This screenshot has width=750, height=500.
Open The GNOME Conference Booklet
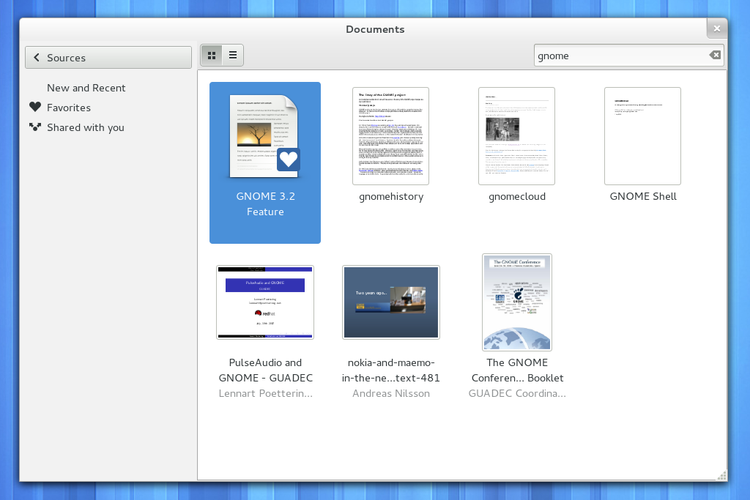pos(517,302)
